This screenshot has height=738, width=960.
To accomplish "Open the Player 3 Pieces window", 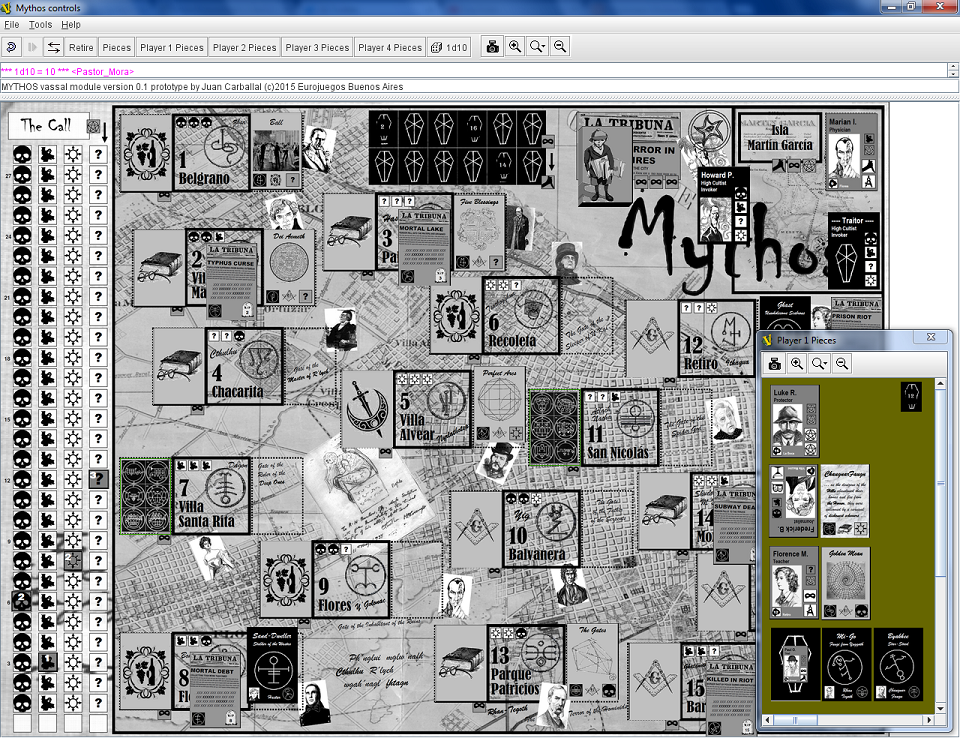I will click(317, 47).
